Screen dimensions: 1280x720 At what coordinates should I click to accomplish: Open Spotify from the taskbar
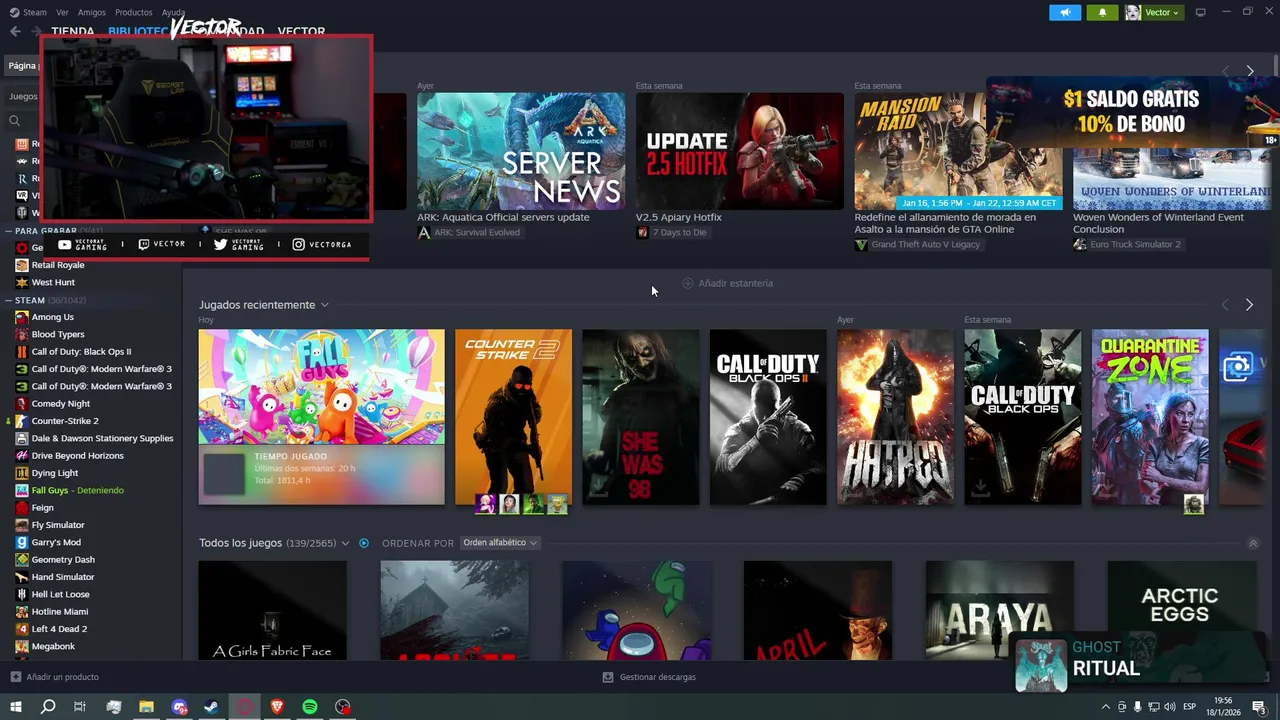click(x=310, y=707)
